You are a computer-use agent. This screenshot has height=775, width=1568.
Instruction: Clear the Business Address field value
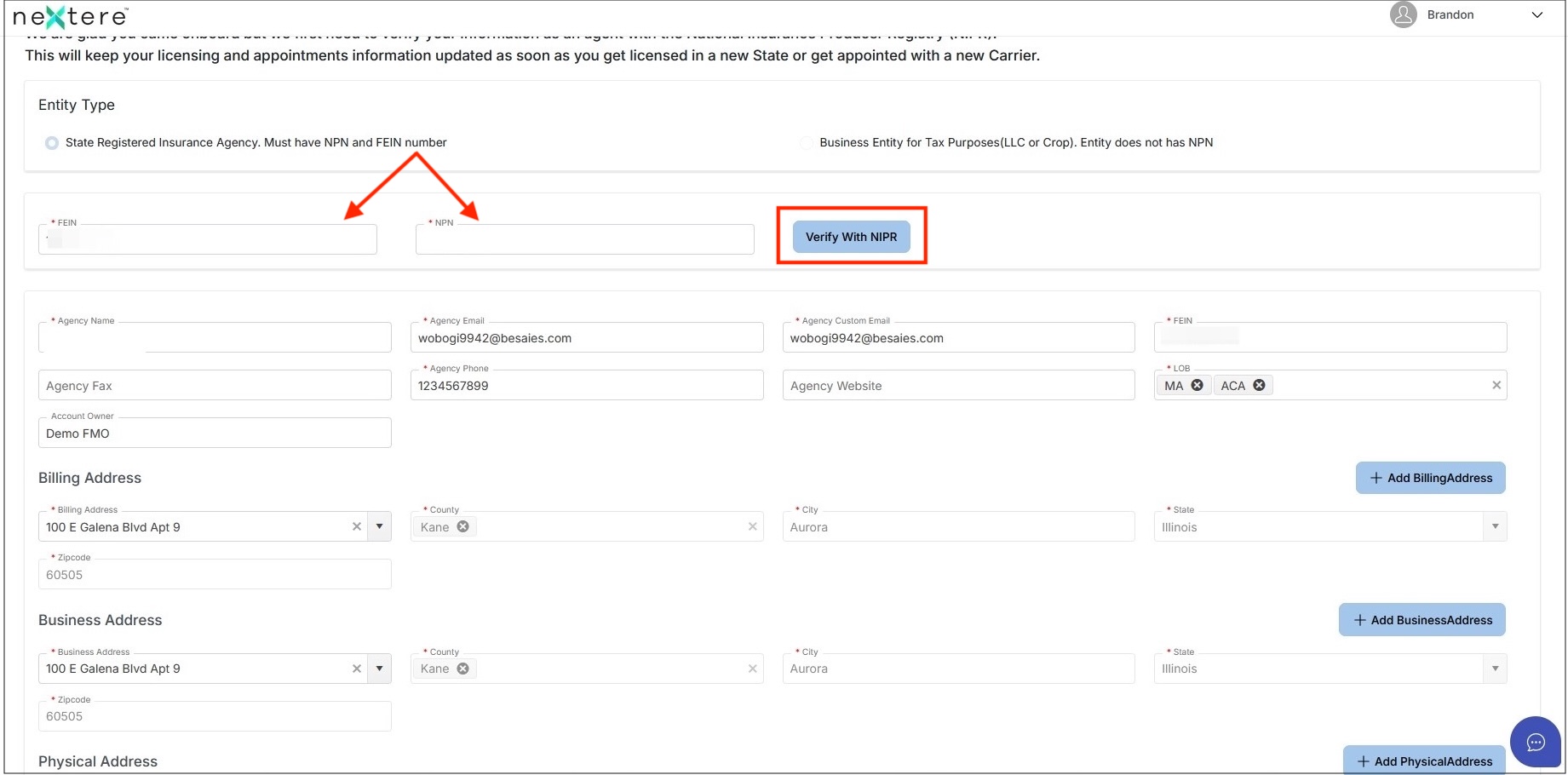tap(357, 669)
